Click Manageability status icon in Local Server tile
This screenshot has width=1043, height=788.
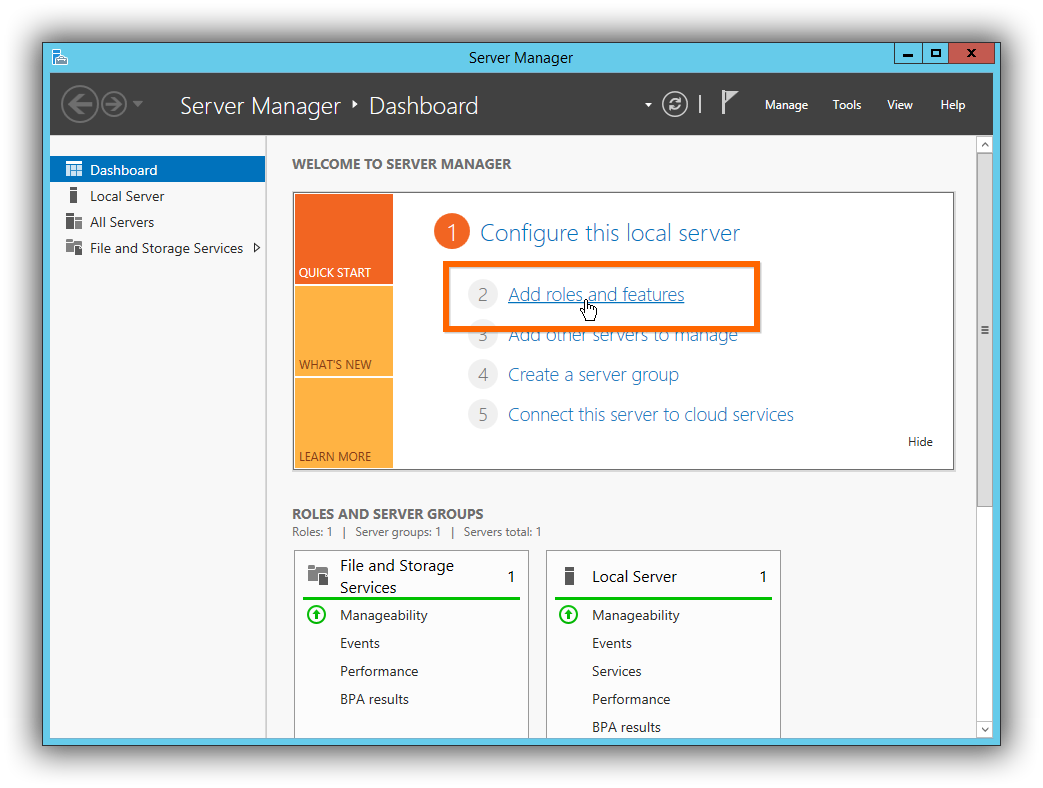pos(569,614)
